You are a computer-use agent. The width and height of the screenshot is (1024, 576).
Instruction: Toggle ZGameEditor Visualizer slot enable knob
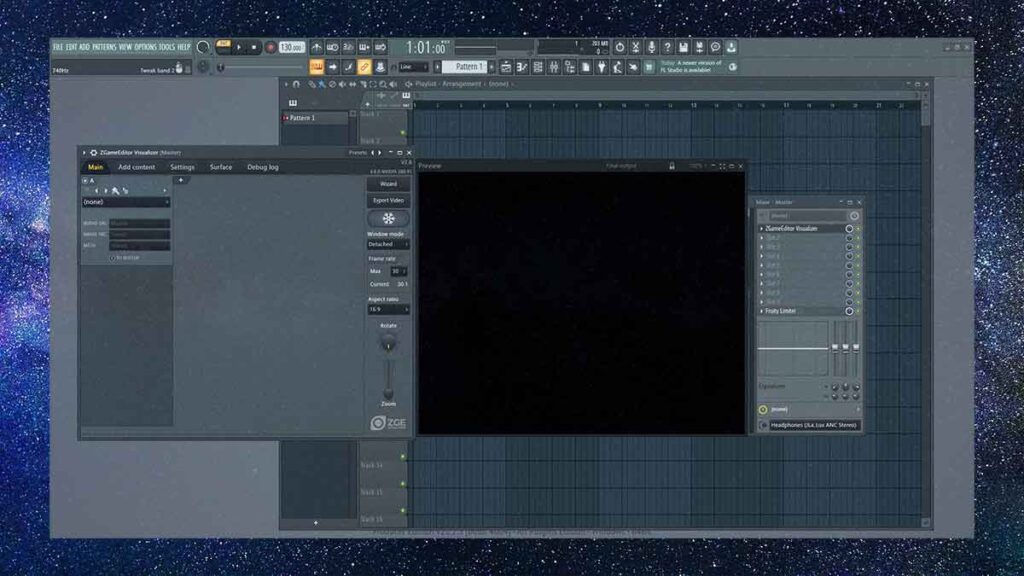(x=849, y=229)
